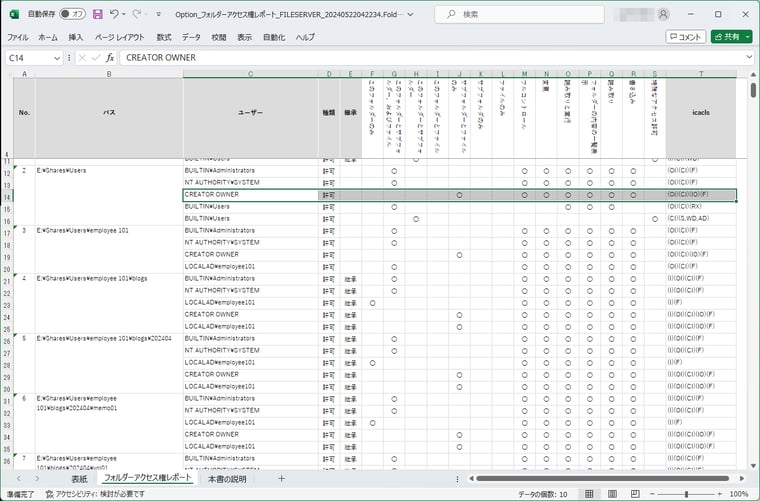Screen dimensions: 760x501
Task: Expand the 共有 button dropdown arrow
Action: point(748,37)
